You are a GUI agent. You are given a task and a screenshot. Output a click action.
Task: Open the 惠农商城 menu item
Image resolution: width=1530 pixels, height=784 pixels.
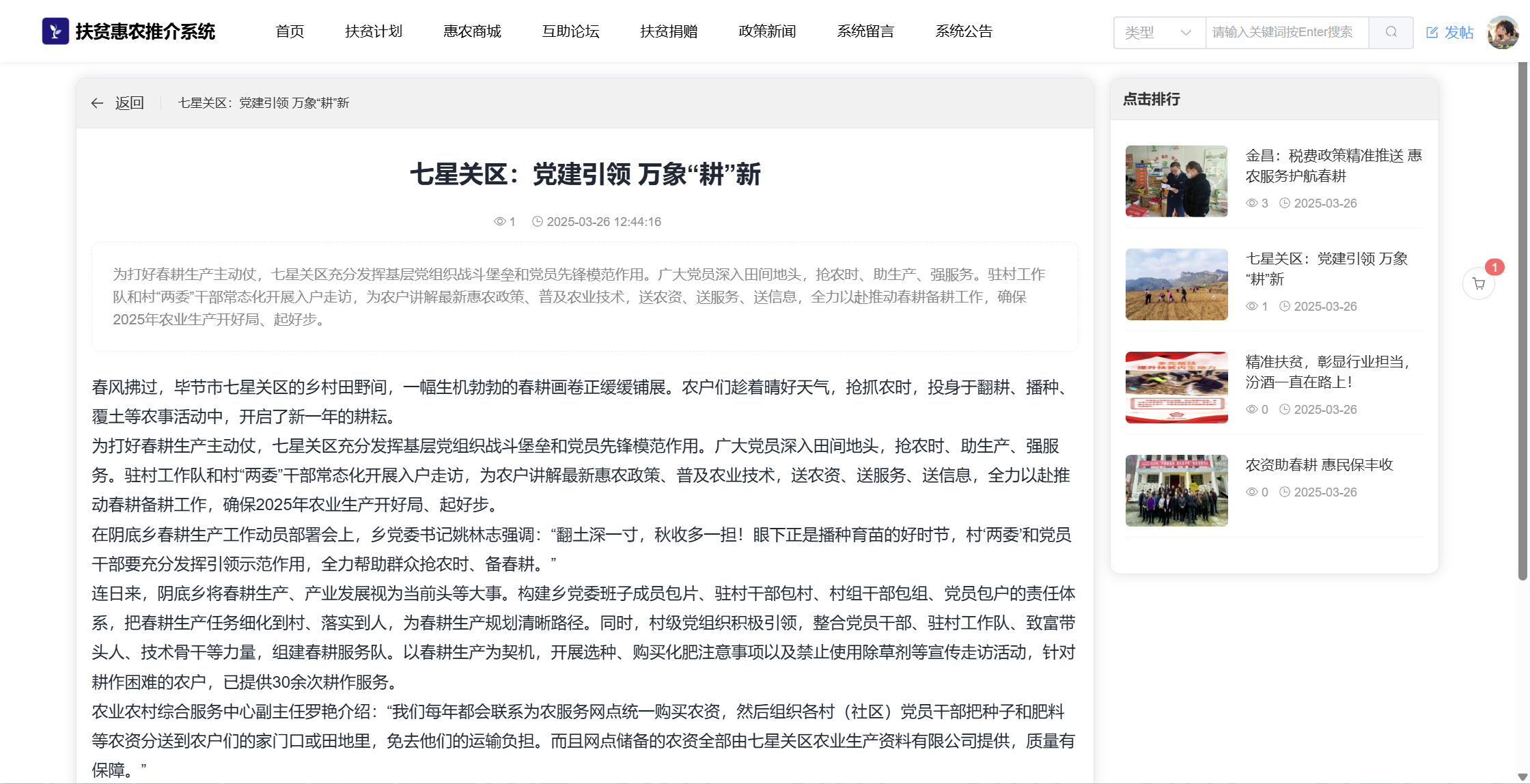pyautogui.click(x=472, y=31)
